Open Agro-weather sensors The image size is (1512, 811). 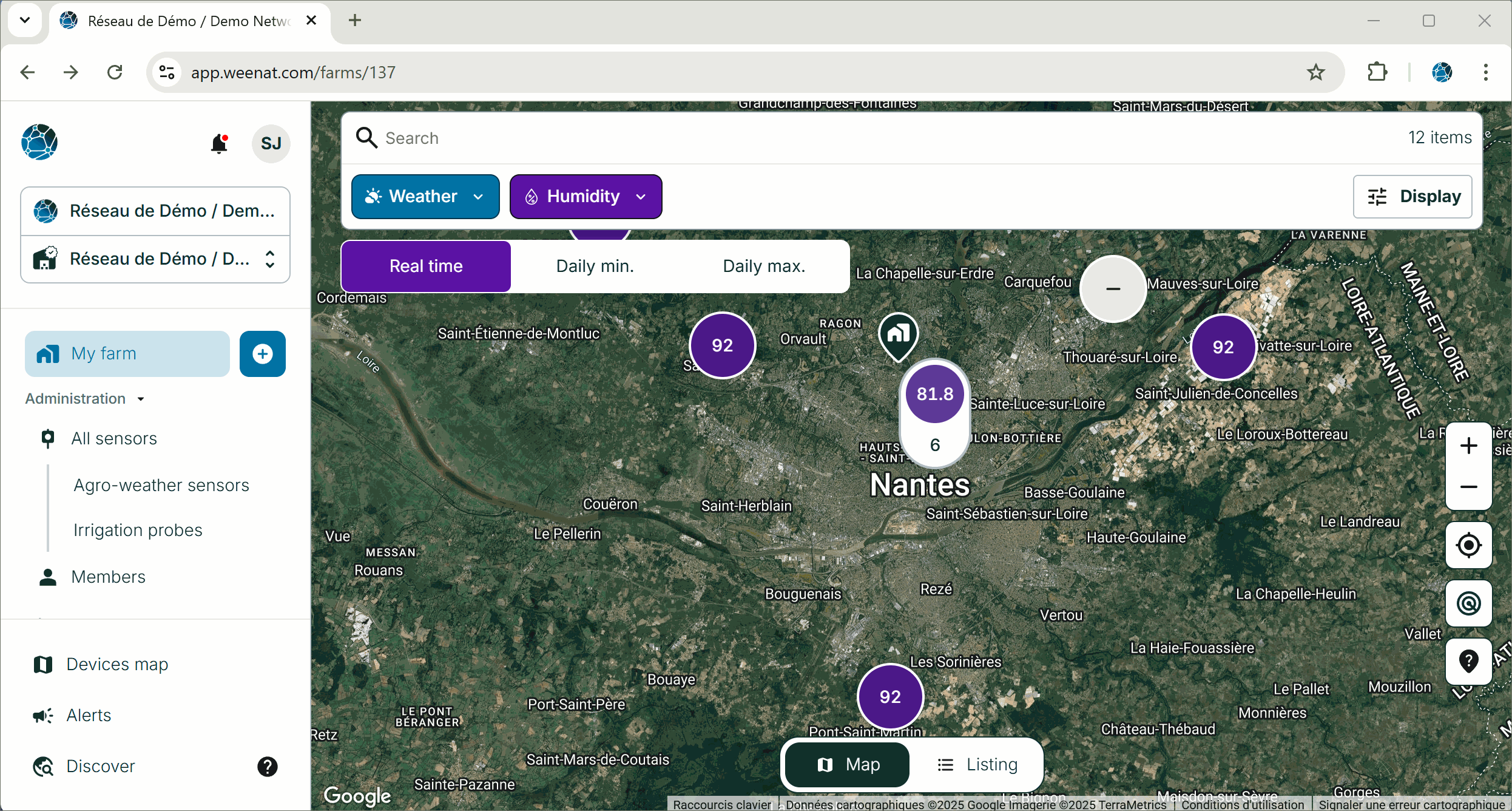tap(161, 486)
